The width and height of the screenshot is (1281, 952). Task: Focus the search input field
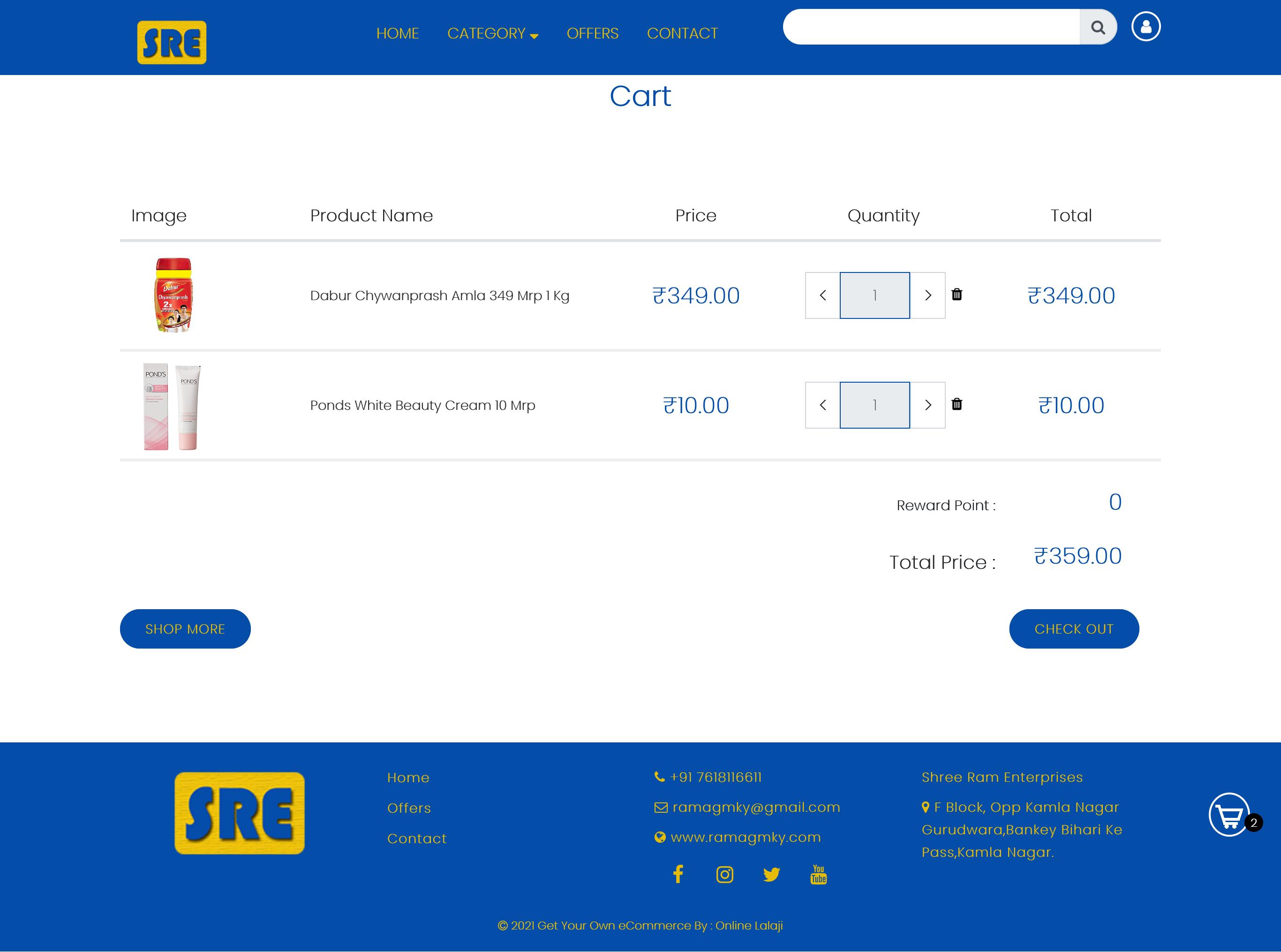coord(931,27)
